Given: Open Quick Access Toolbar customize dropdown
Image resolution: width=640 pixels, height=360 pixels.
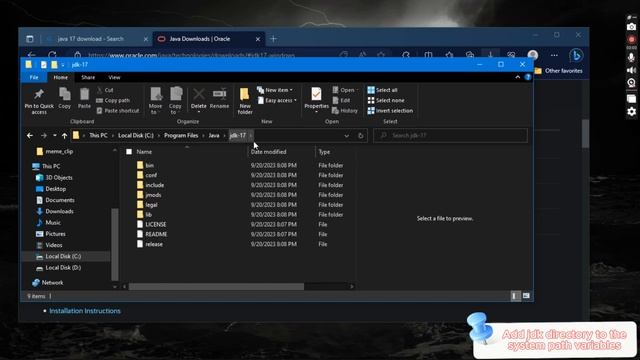Looking at the screenshot, I should (63, 65).
